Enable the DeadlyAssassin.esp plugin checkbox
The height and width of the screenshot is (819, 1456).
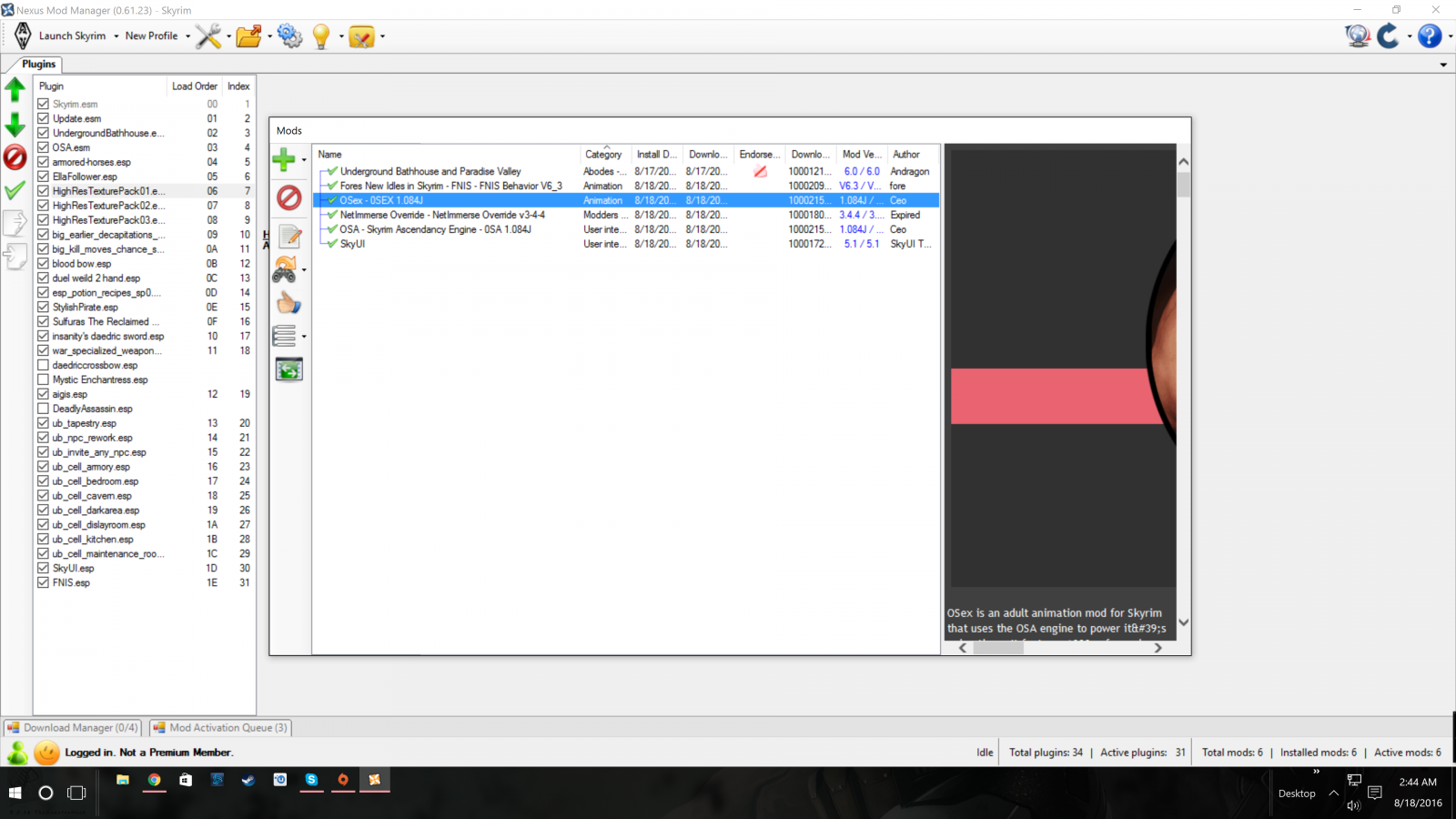tap(43, 409)
